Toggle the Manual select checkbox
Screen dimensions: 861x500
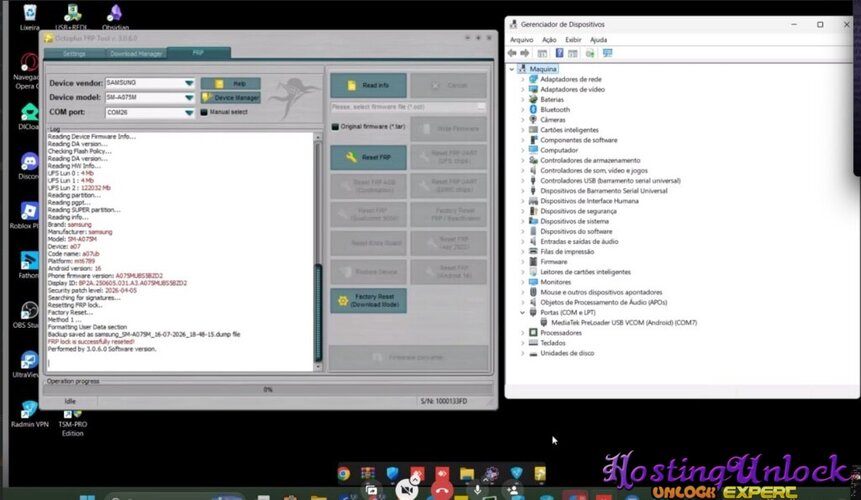tap(204, 112)
